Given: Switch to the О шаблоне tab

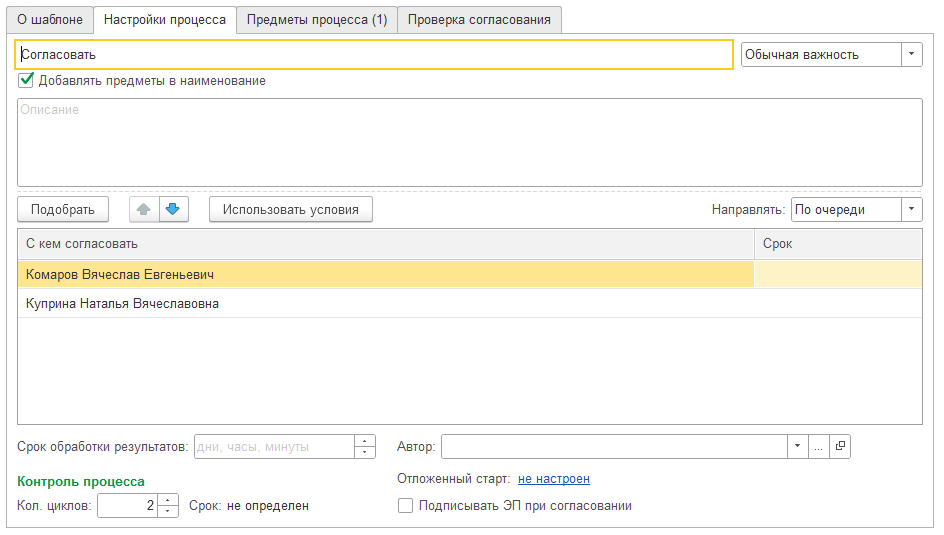Looking at the screenshot, I should (x=50, y=20).
